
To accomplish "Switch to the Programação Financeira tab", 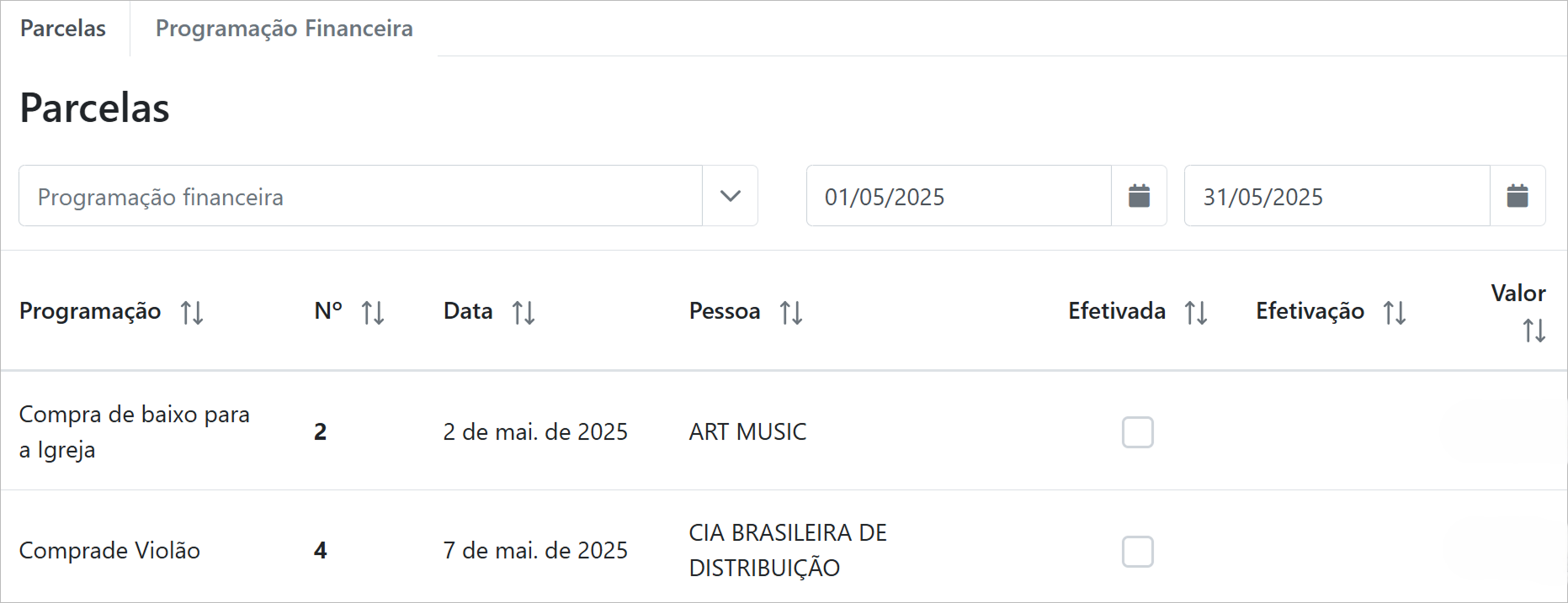I will tap(284, 29).
